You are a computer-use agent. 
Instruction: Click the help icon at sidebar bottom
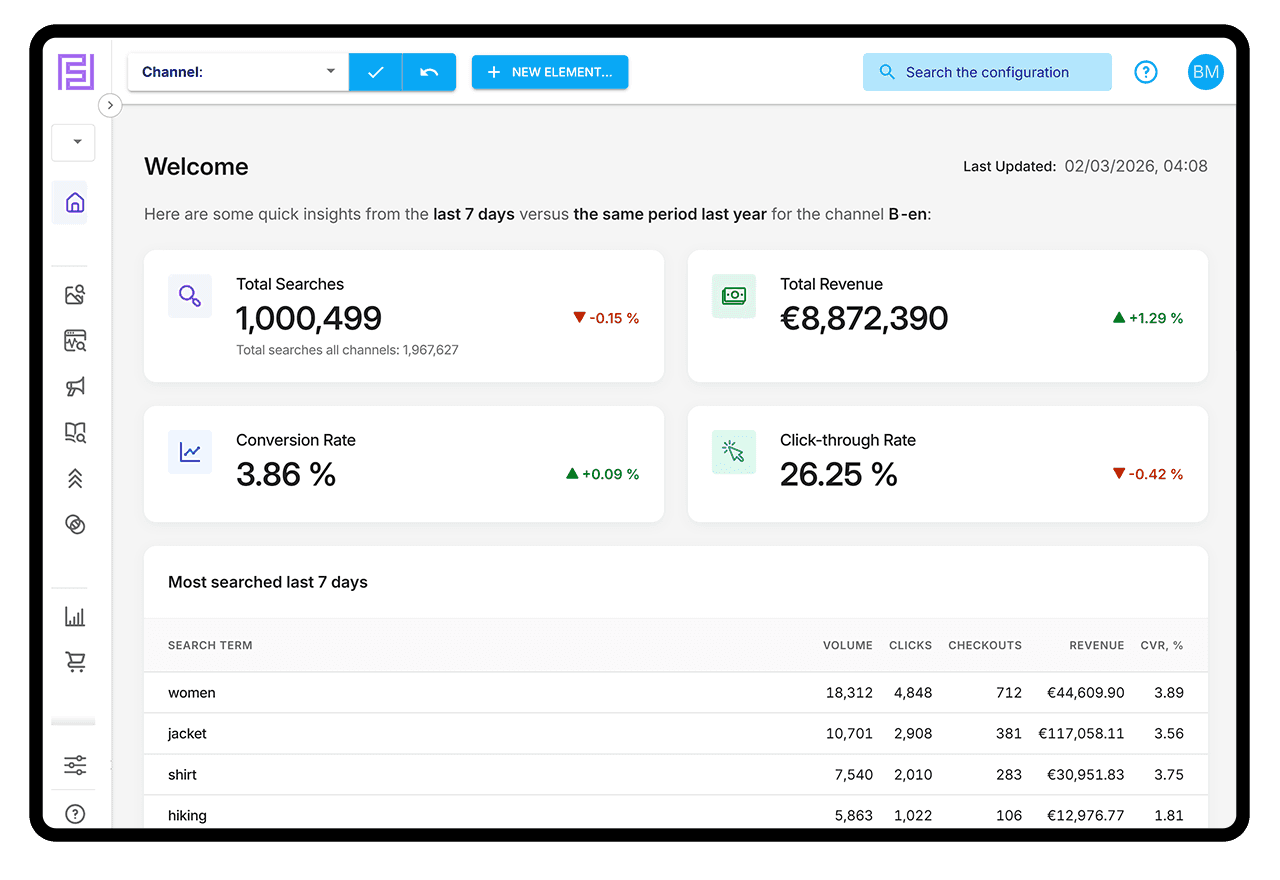click(75, 814)
